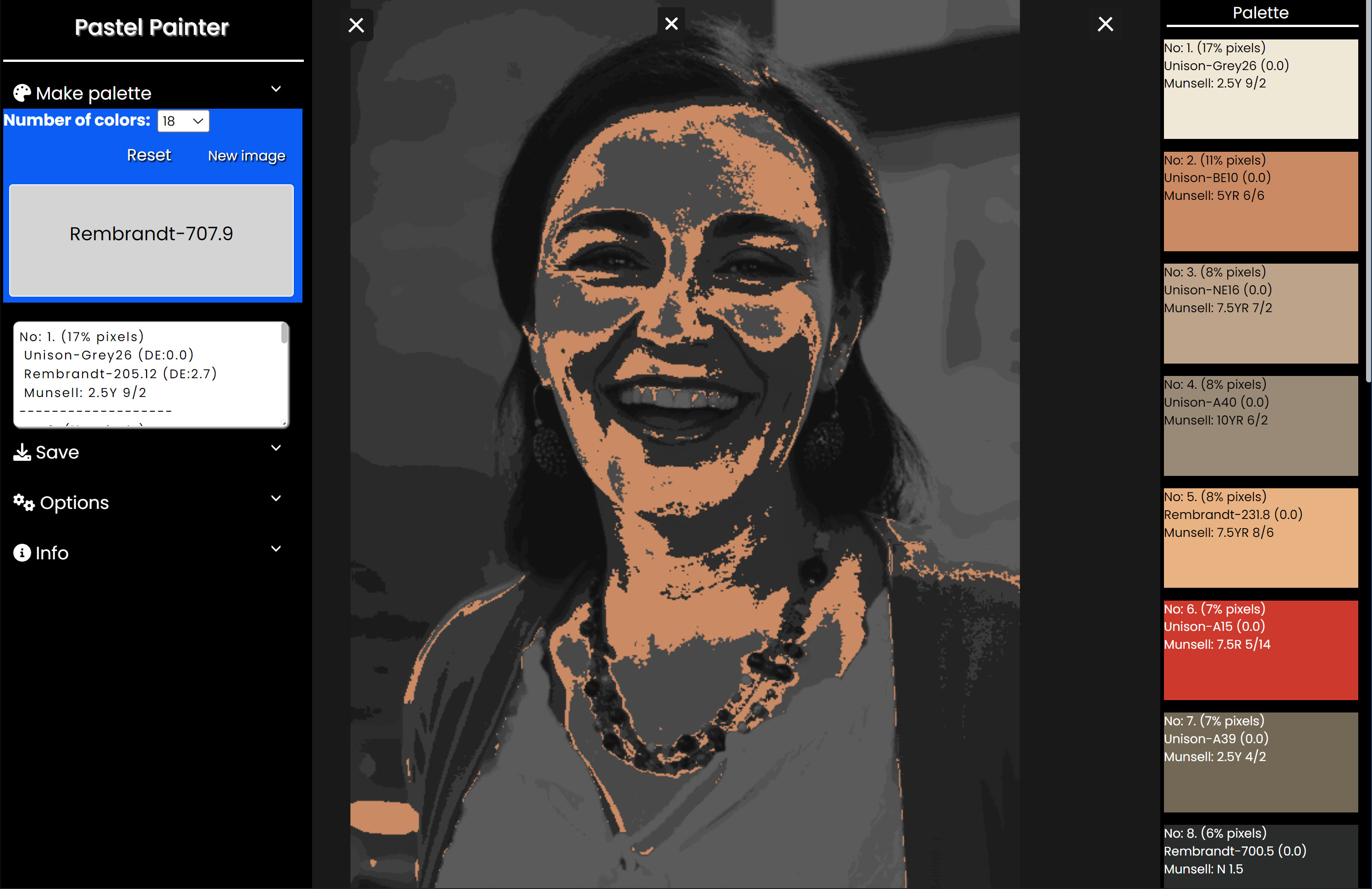Close the left sidebar with X
The width and height of the screenshot is (1372, 889).
click(x=356, y=25)
